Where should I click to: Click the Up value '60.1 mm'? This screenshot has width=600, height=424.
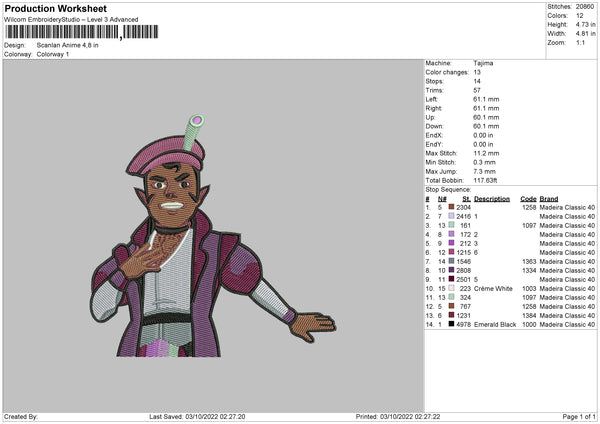click(x=486, y=117)
